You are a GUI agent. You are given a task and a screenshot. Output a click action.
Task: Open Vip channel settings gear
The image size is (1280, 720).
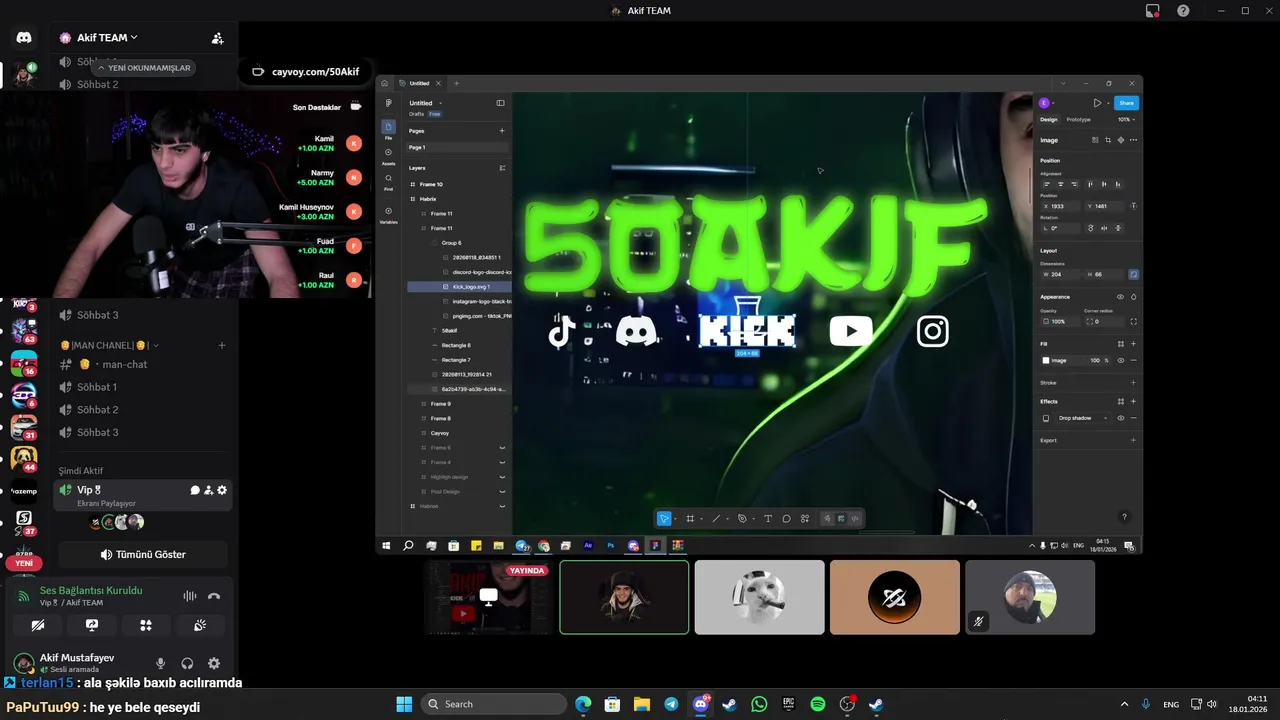tap(222, 490)
